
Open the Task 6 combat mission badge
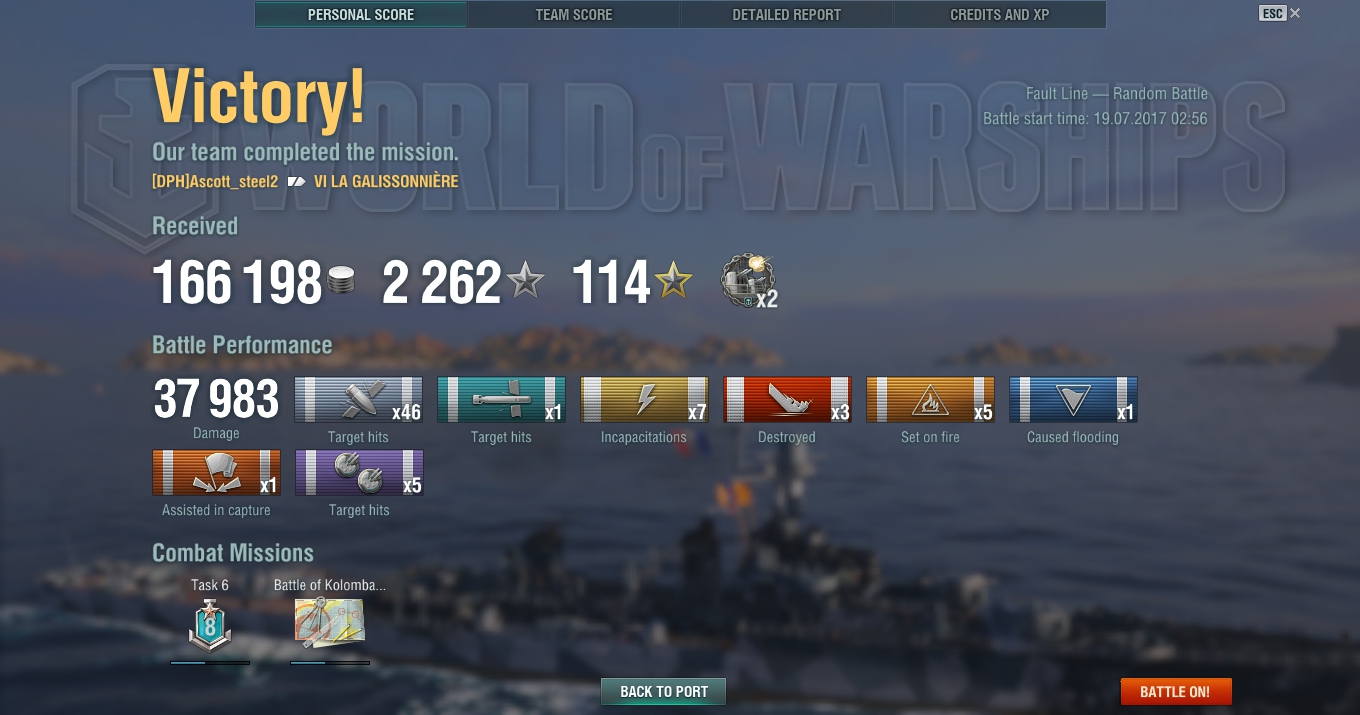click(210, 625)
